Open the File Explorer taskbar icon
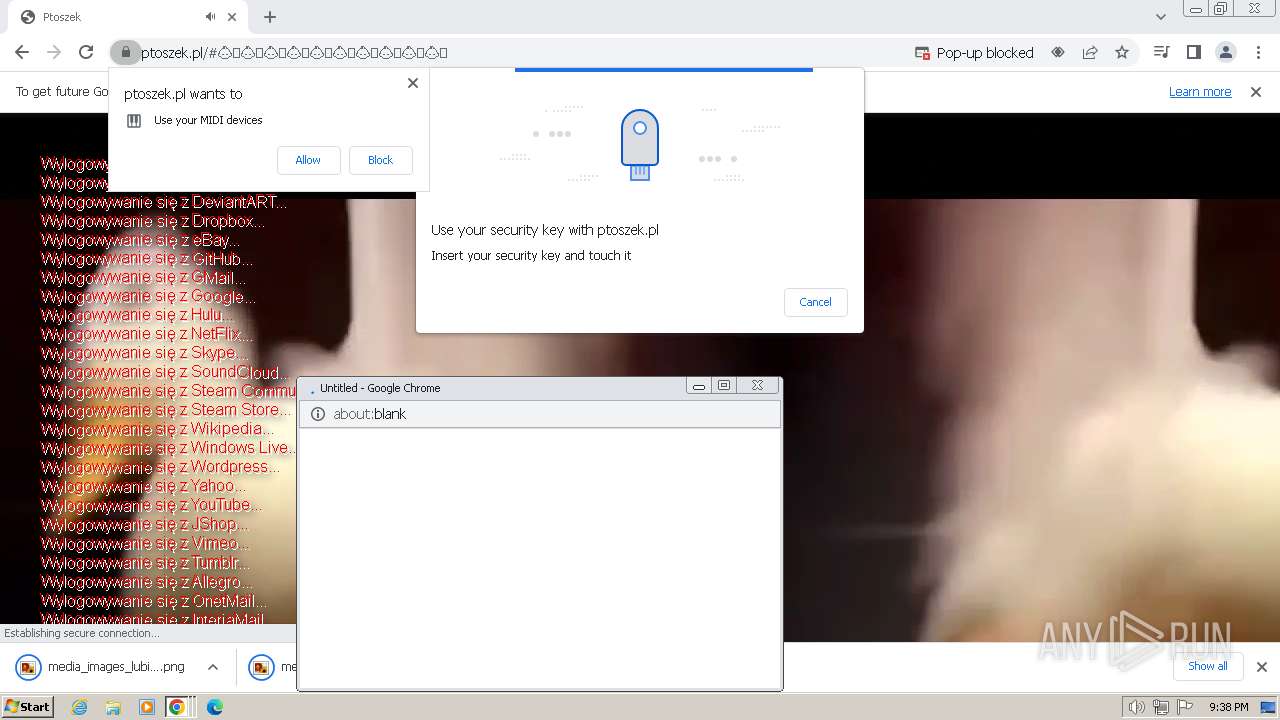Screen dimensions: 1280x720 [x=113, y=707]
